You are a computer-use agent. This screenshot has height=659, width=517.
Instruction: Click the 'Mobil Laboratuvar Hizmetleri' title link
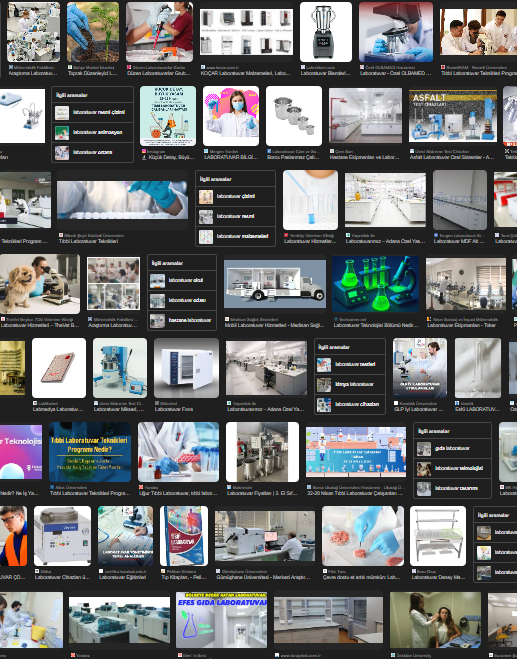pos(274,325)
